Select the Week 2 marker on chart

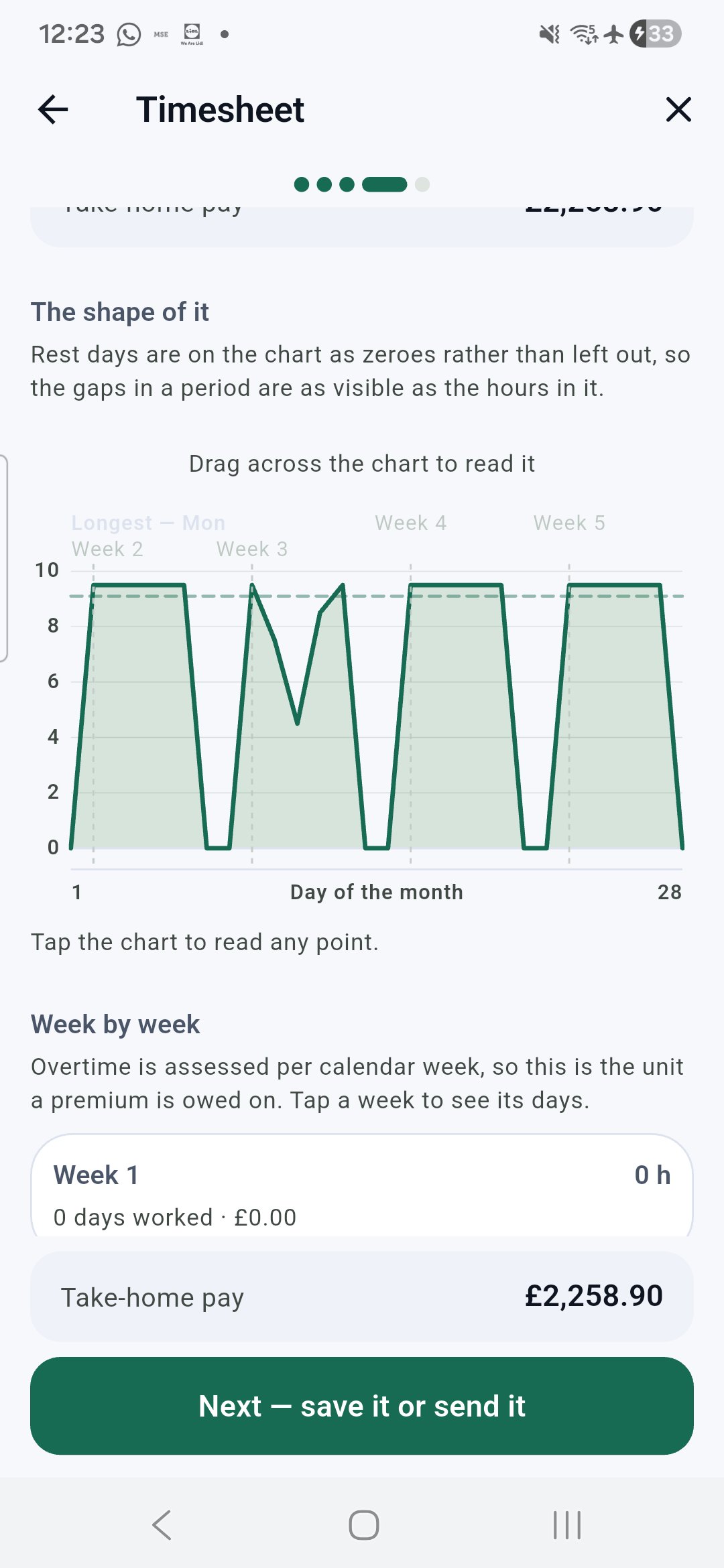click(x=107, y=549)
